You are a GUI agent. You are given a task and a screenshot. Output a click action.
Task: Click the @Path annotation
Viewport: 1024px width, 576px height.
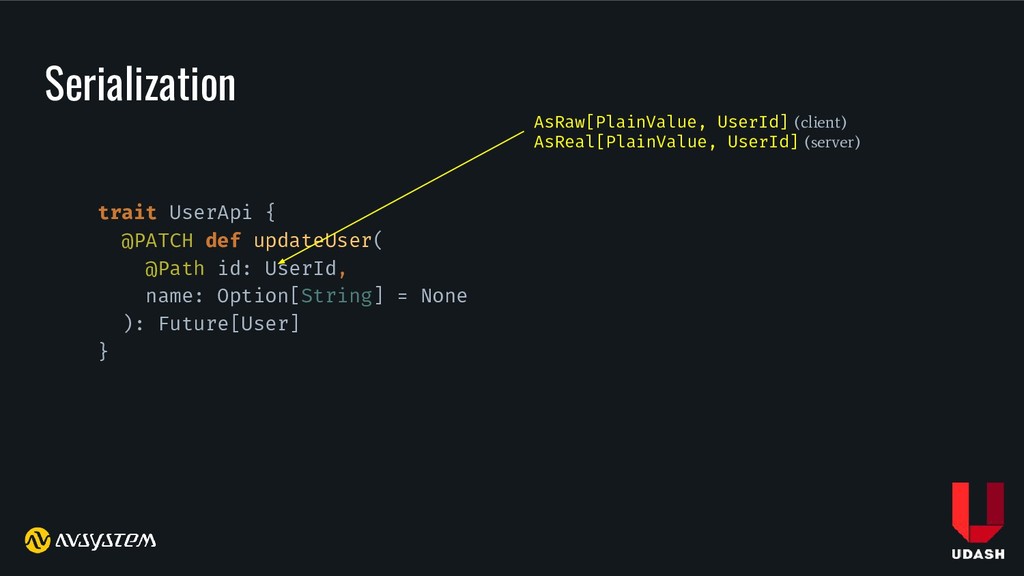click(x=175, y=268)
